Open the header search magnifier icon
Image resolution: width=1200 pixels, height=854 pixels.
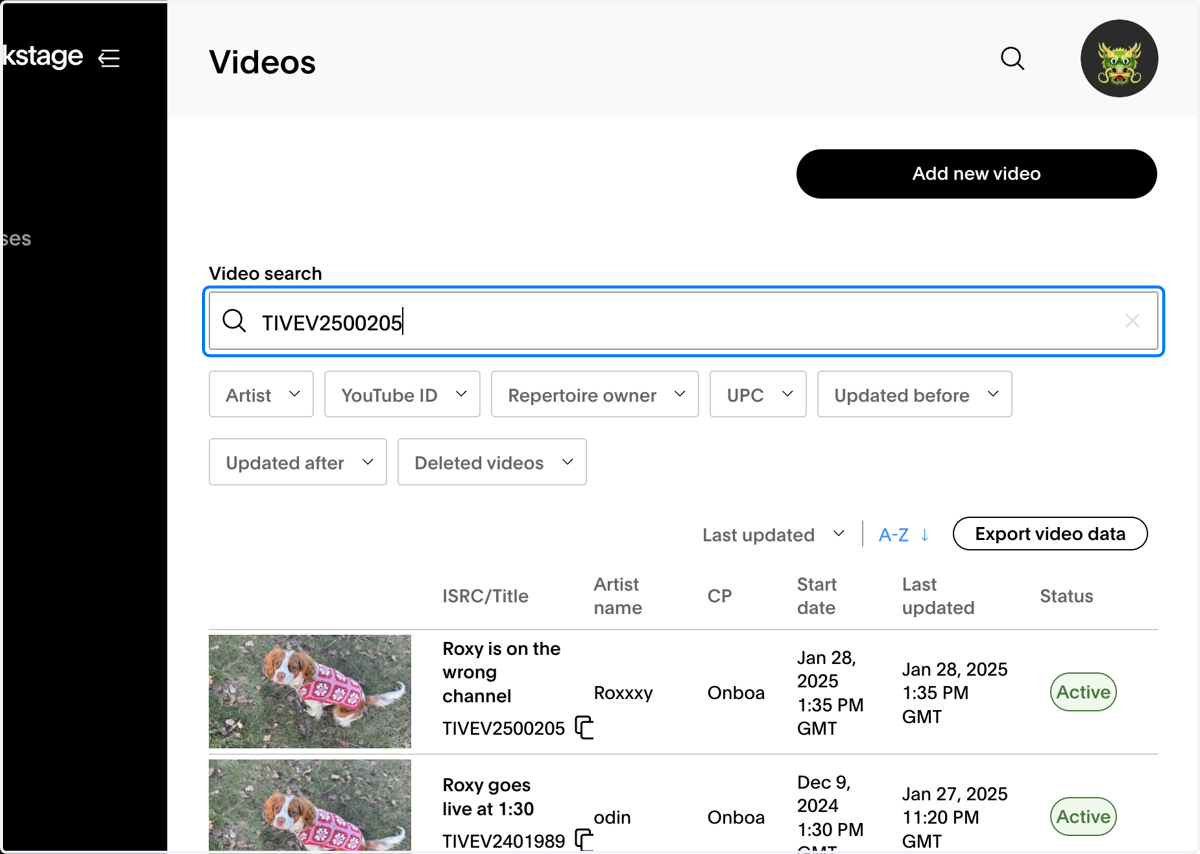tap(1012, 58)
